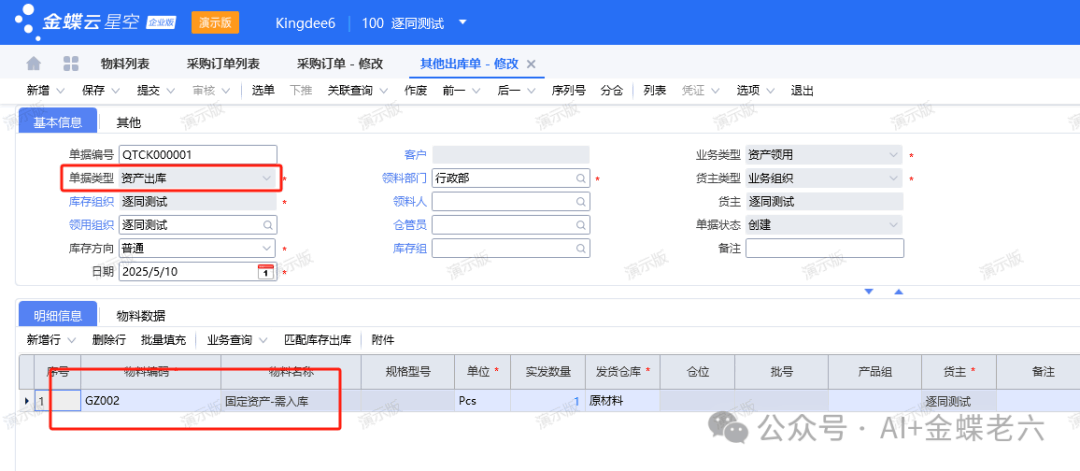Click search icon in 仓管员 field

(x=581, y=224)
